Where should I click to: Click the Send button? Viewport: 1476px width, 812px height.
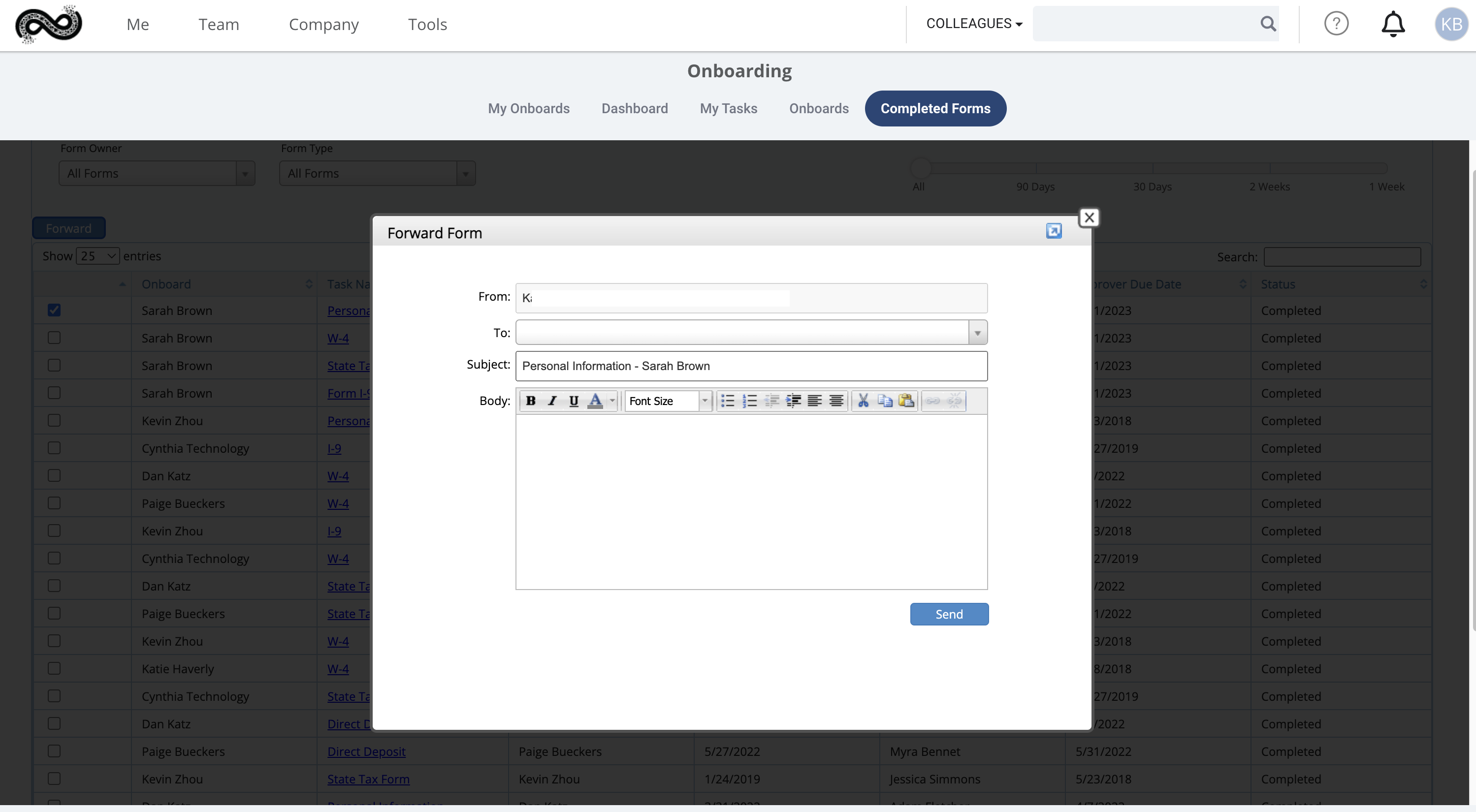click(x=949, y=615)
